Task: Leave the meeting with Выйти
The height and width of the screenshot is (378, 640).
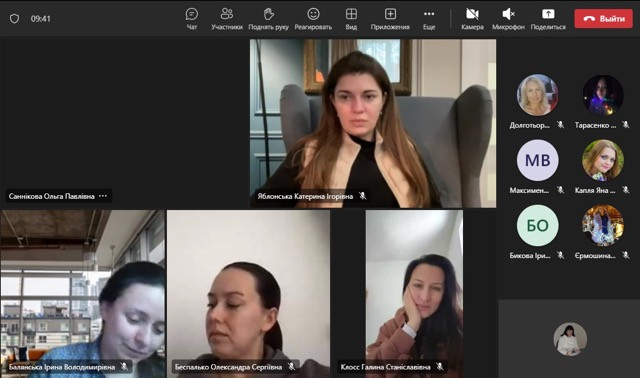Action: point(604,19)
